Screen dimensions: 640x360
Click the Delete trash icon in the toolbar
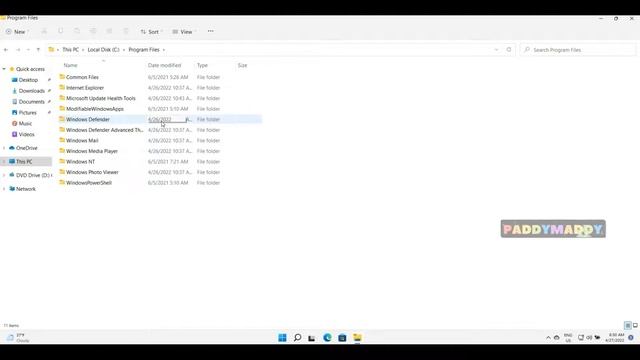pyautogui.click(x=126, y=31)
